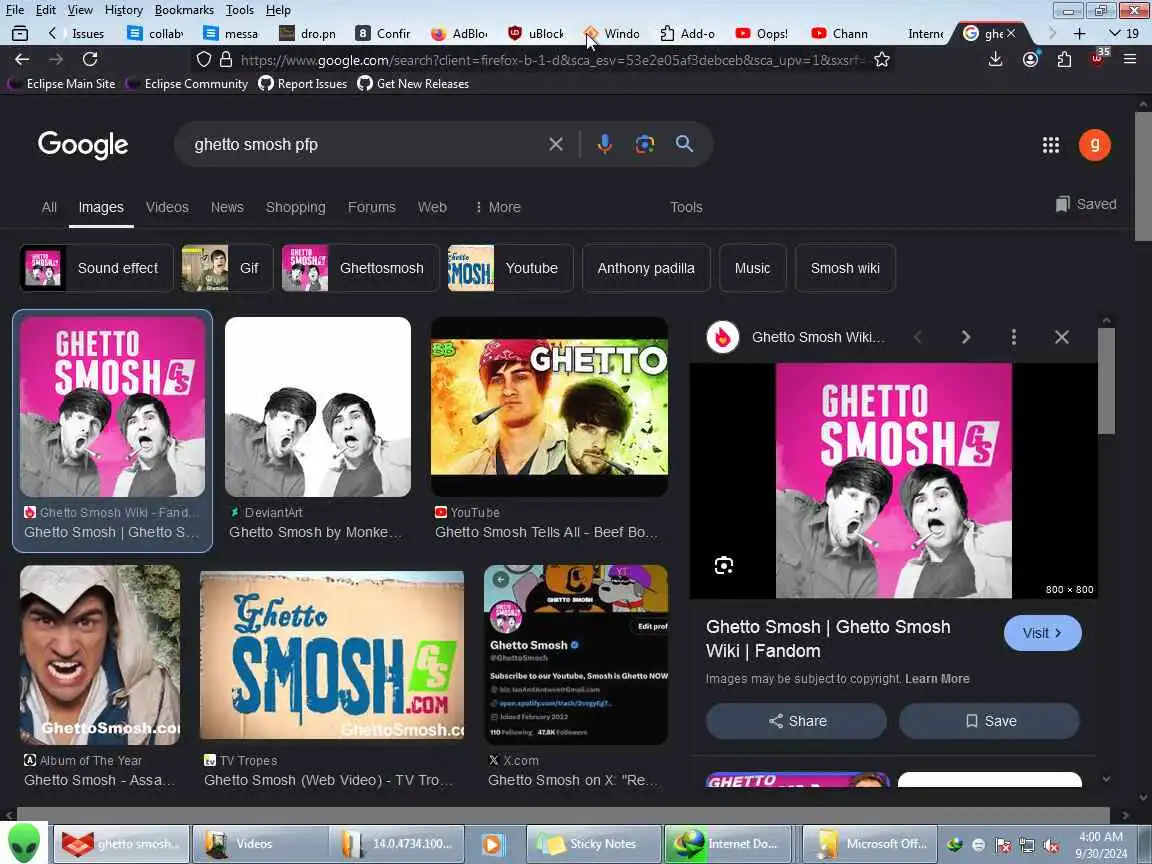Reload the current page
The width and height of the screenshot is (1152, 864).
(90, 60)
